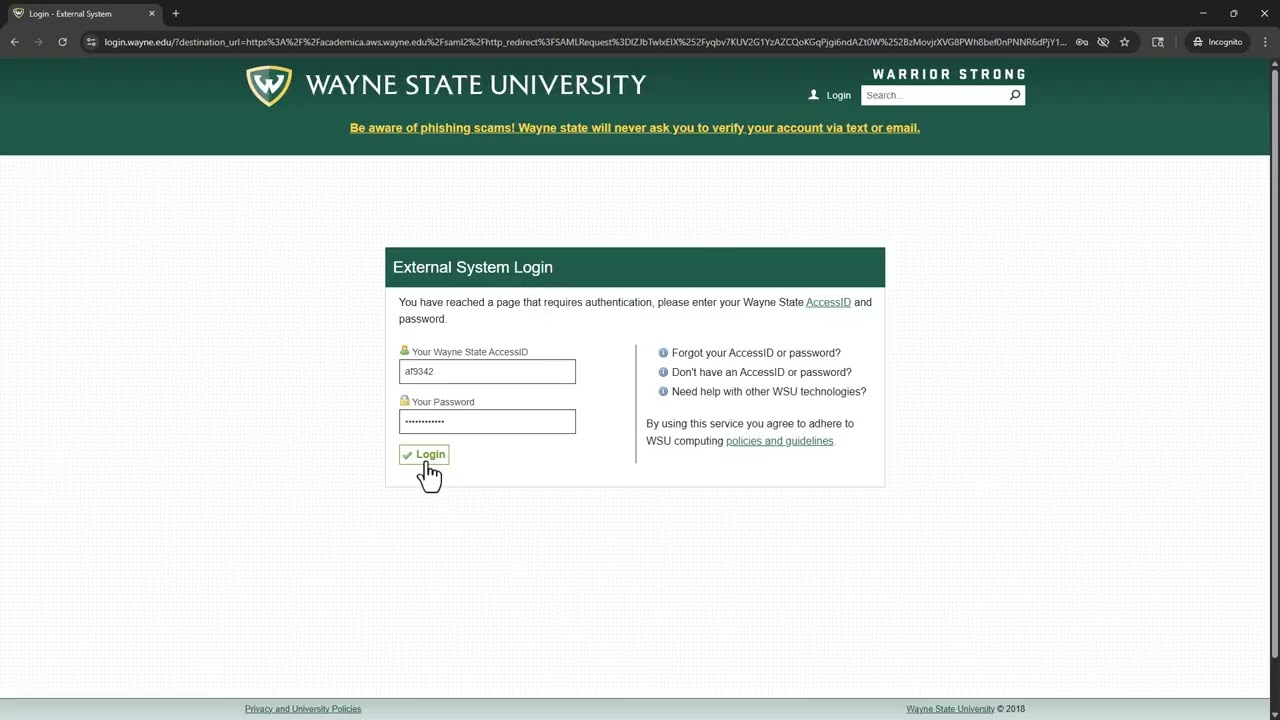Click the green Login button

[424, 455]
